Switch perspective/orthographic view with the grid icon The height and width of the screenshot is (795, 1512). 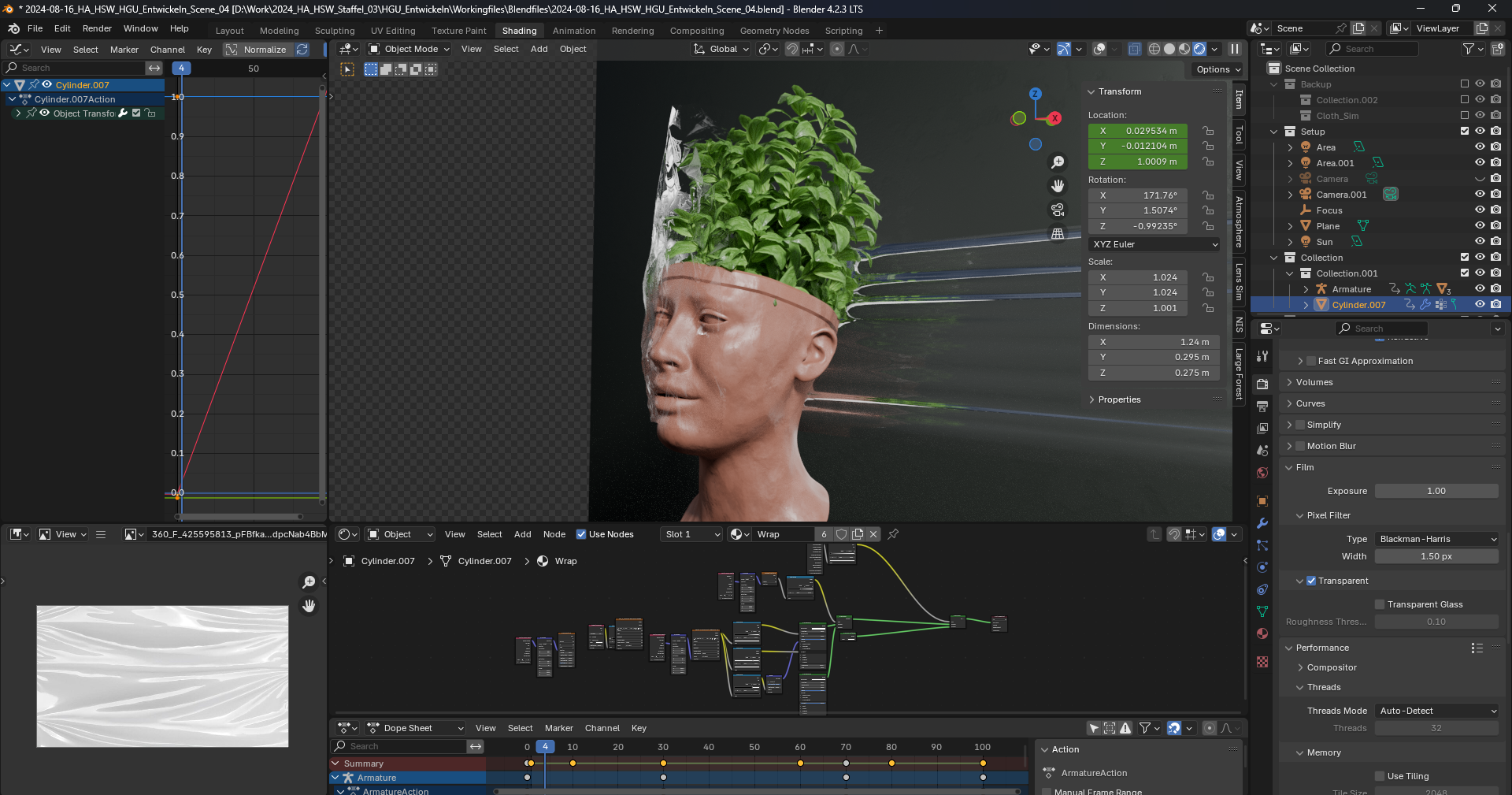[1058, 234]
